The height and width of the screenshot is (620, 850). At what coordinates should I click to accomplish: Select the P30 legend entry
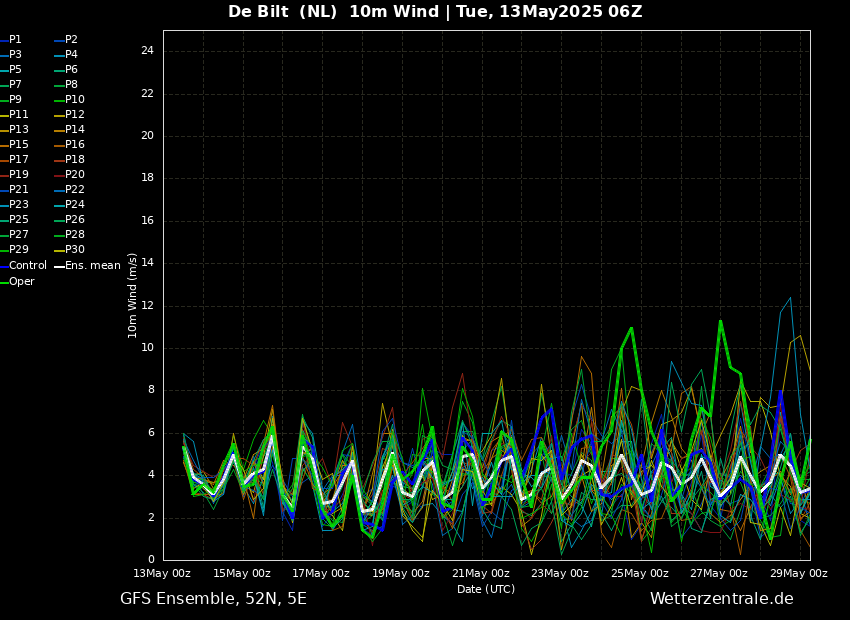pos(75,250)
